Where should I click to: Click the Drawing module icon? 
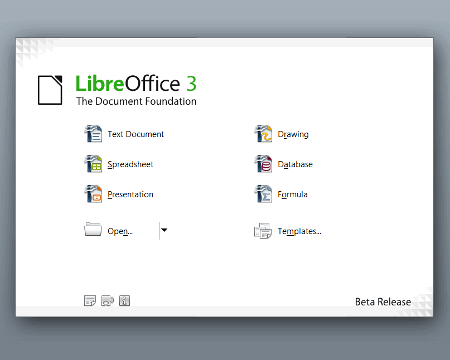(263, 134)
